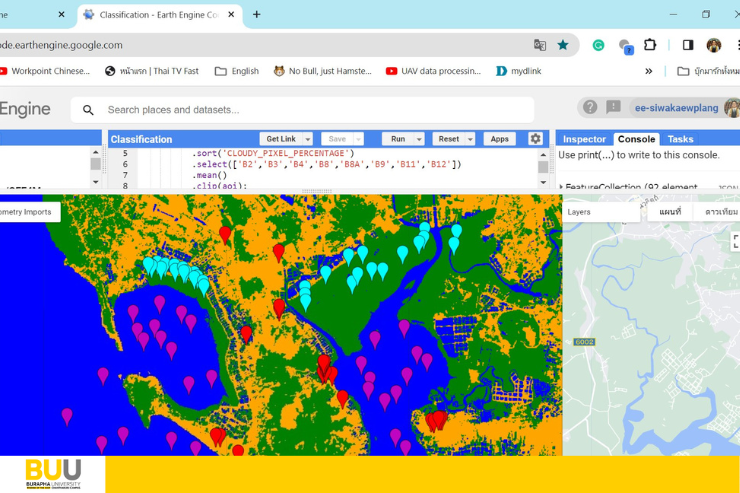Click the Apps button
The width and height of the screenshot is (740, 493).
pos(499,139)
